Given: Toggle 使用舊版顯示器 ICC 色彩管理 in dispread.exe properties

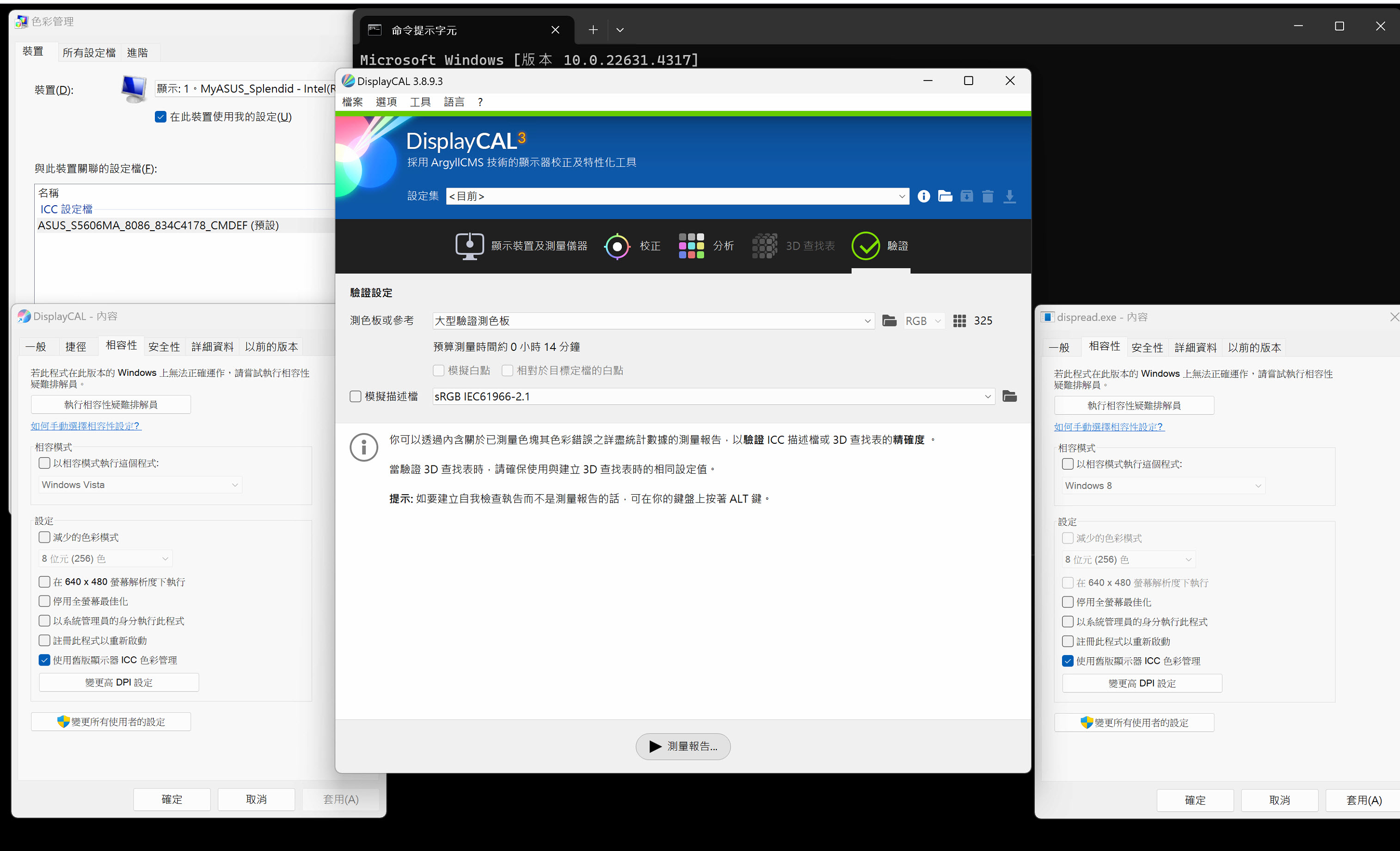Looking at the screenshot, I should 1067,660.
